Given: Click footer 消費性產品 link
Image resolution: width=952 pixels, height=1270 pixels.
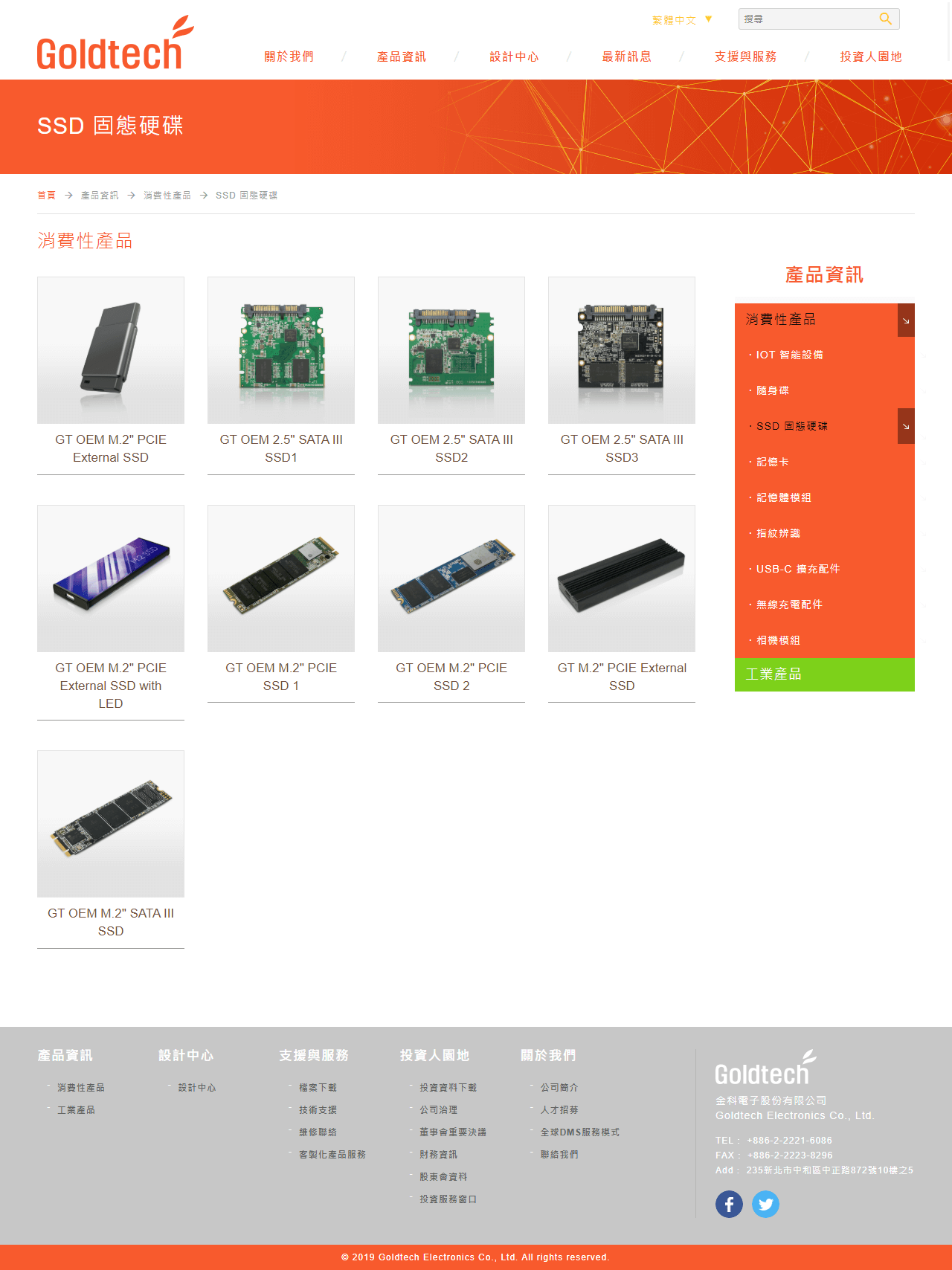Looking at the screenshot, I should tap(81, 1087).
